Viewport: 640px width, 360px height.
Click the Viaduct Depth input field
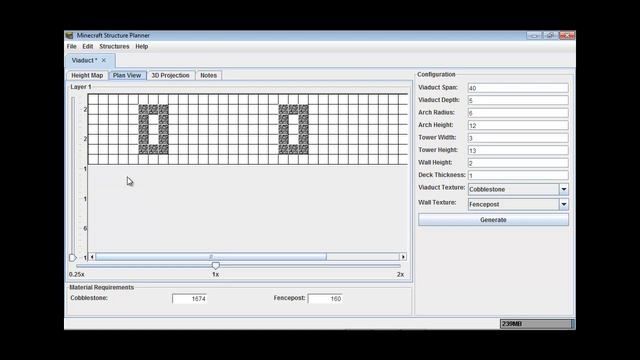[518, 100]
